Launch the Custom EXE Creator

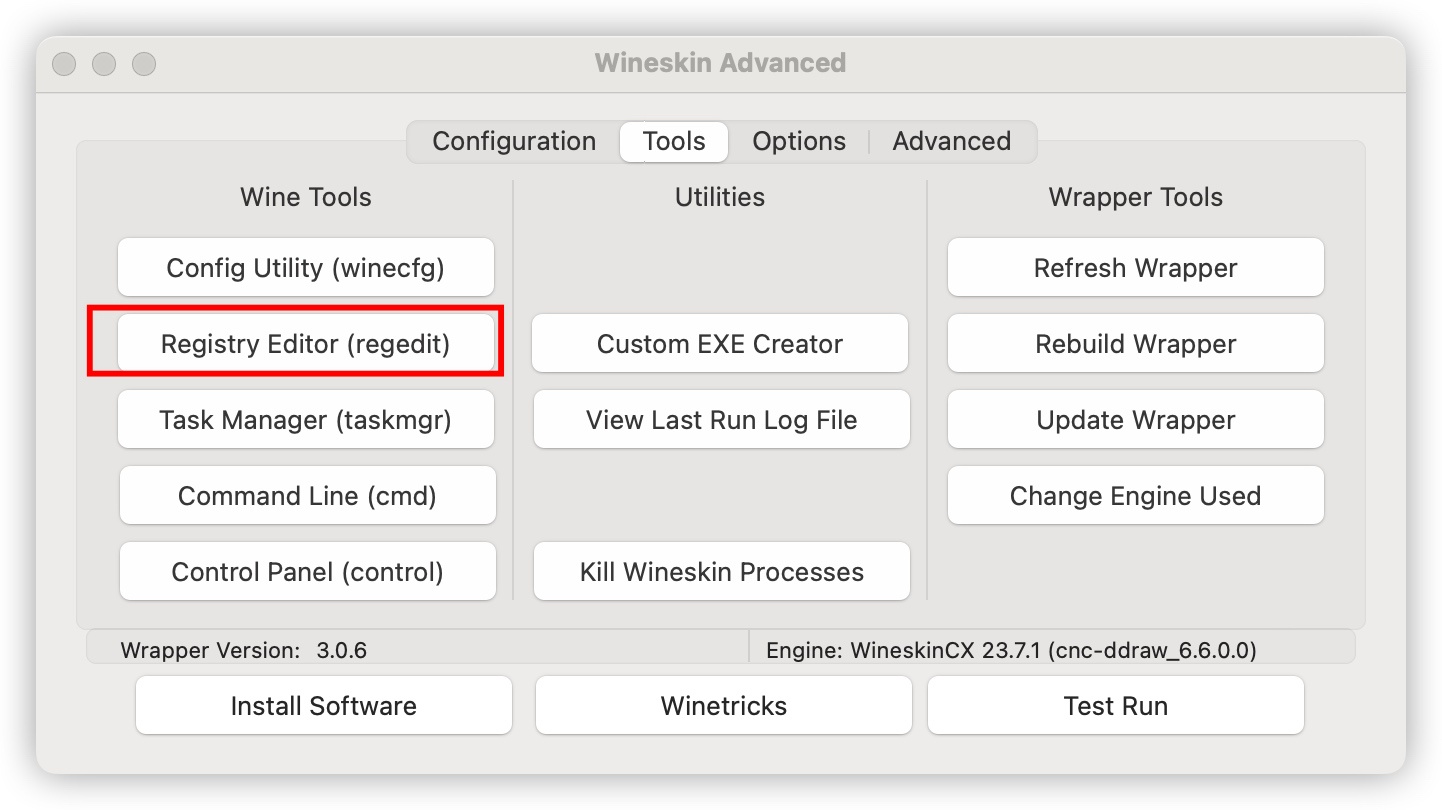720,343
